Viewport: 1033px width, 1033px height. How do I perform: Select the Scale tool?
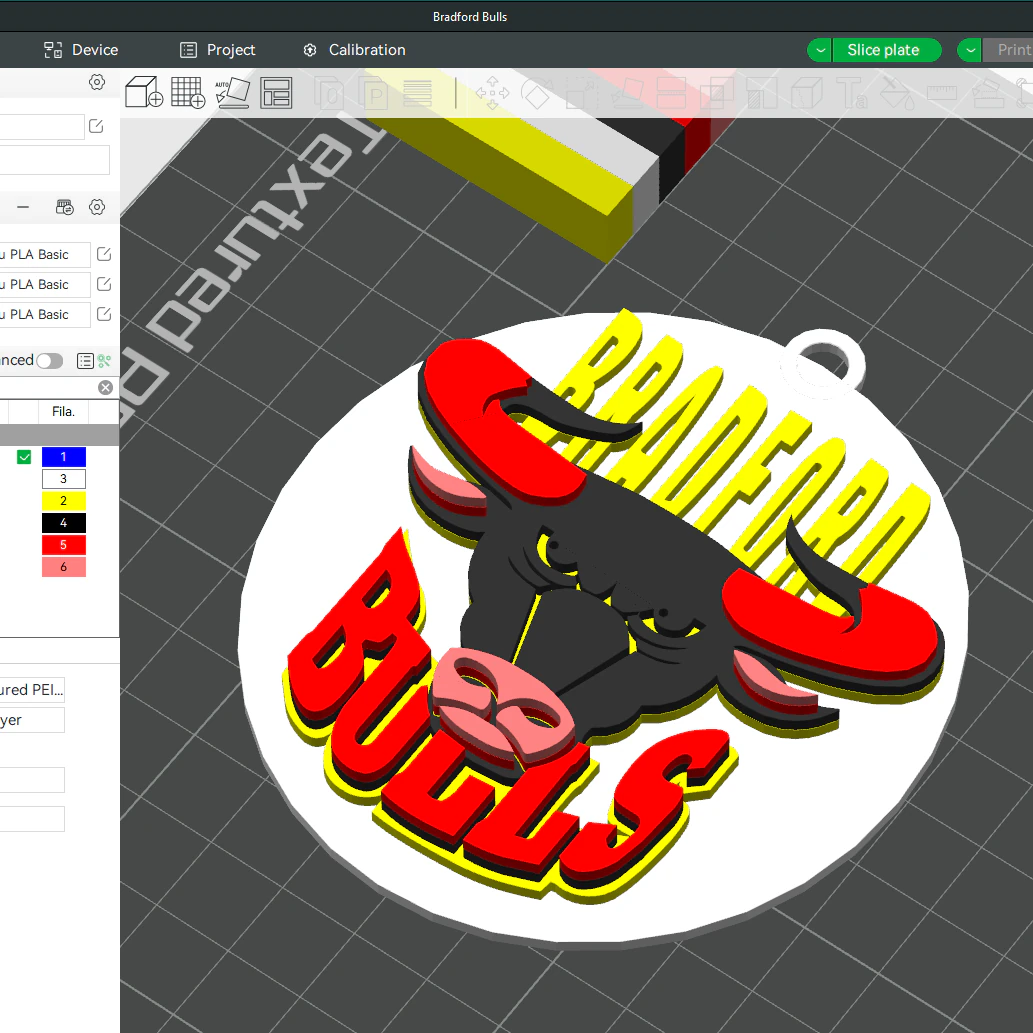581,94
